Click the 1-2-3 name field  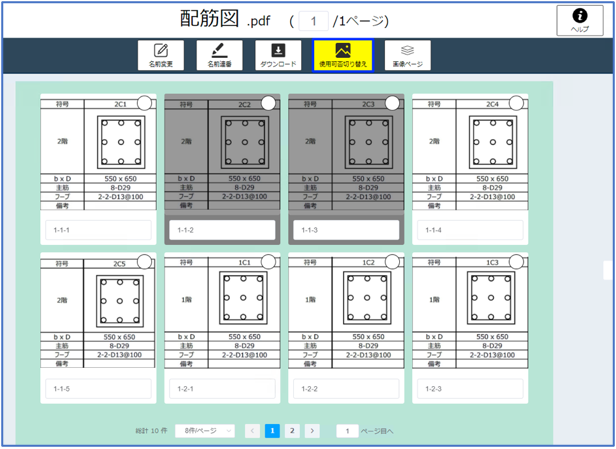(x=469, y=388)
